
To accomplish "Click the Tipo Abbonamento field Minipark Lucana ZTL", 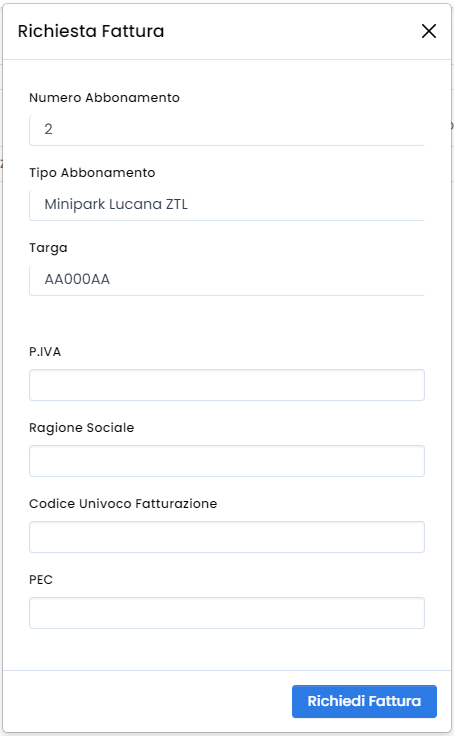I will tap(227, 205).
